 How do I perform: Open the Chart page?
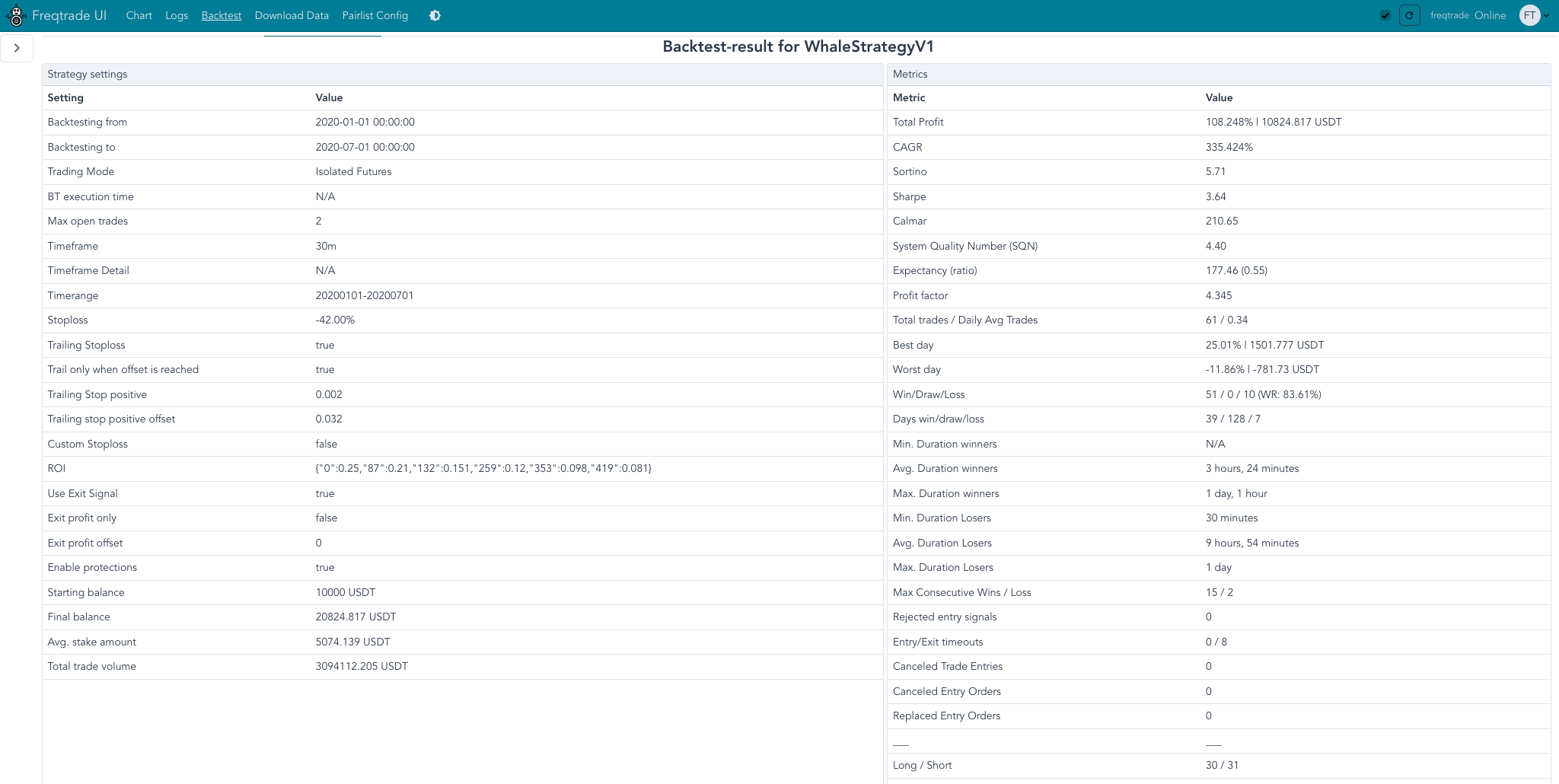click(x=139, y=15)
